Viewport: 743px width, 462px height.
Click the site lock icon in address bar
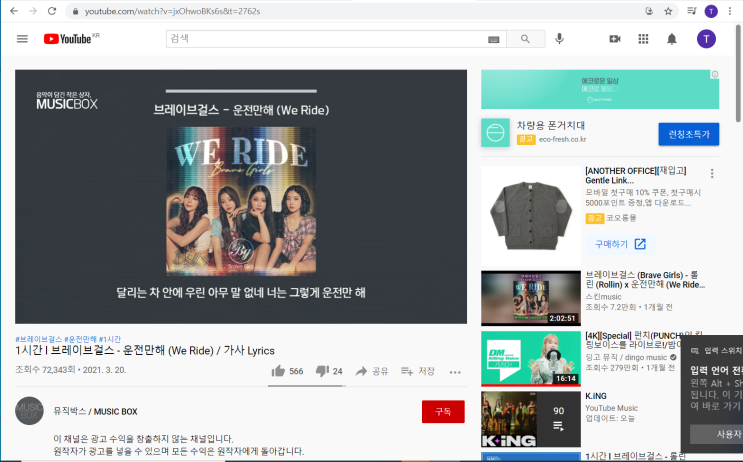[x=75, y=11]
